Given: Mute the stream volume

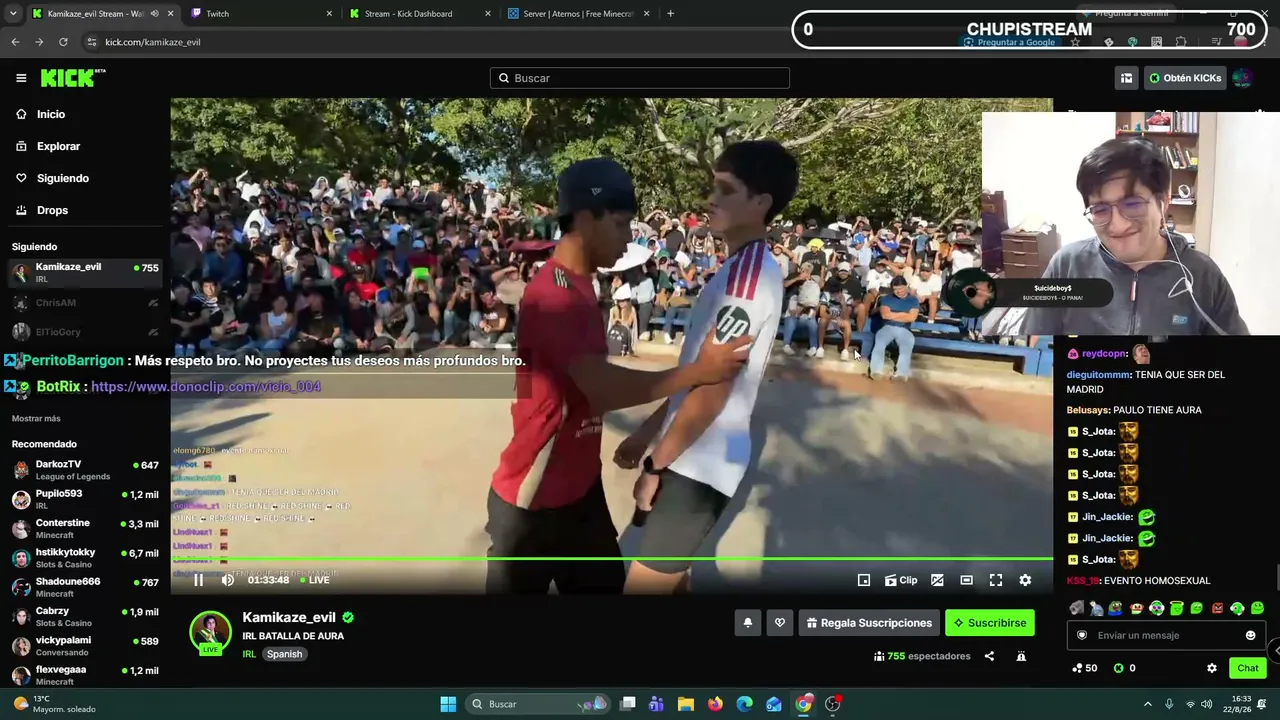Looking at the screenshot, I should tap(228, 580).
